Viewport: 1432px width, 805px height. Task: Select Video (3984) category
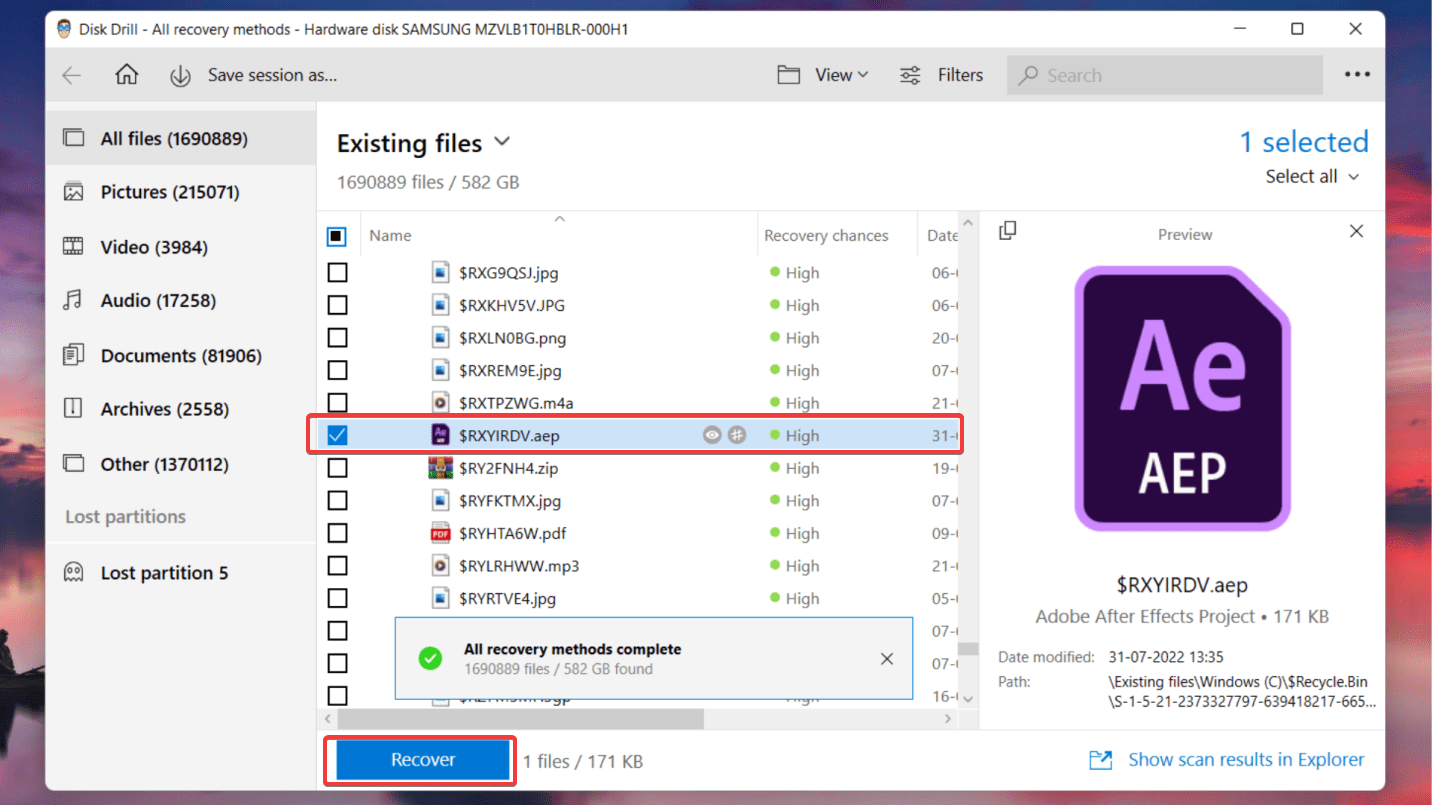tap(181, 246)
